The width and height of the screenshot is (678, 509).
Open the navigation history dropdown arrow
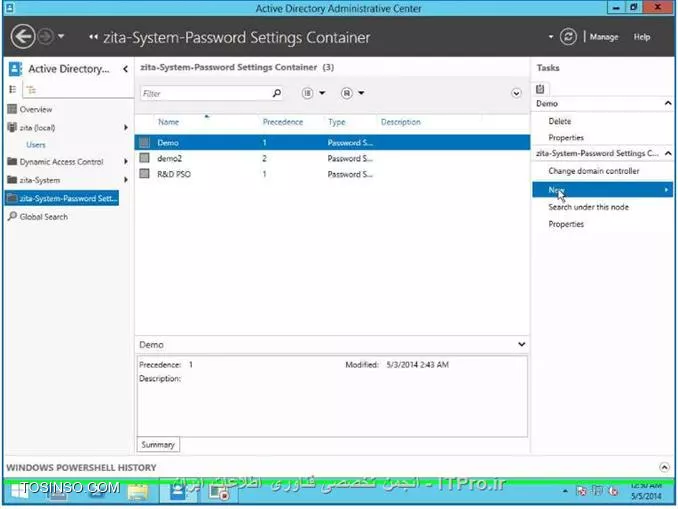click(61, 36)
